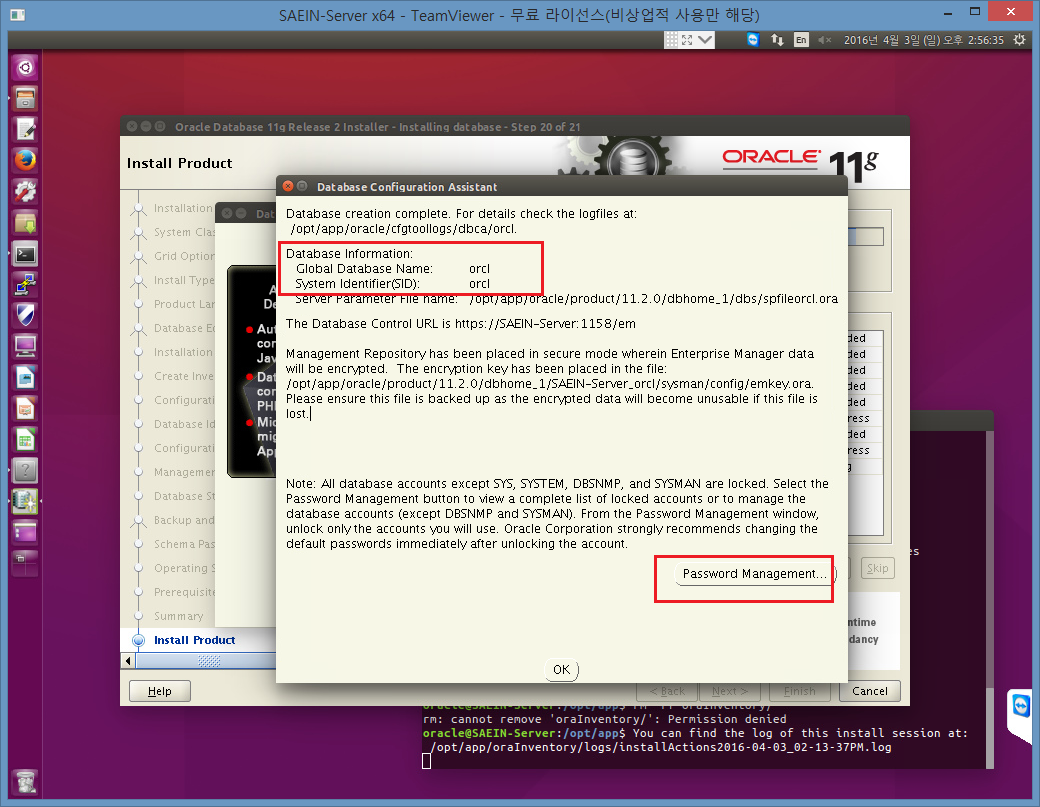
Task: Launch LibreOffice Impress from the dock
Action: (x=25, y=408)
